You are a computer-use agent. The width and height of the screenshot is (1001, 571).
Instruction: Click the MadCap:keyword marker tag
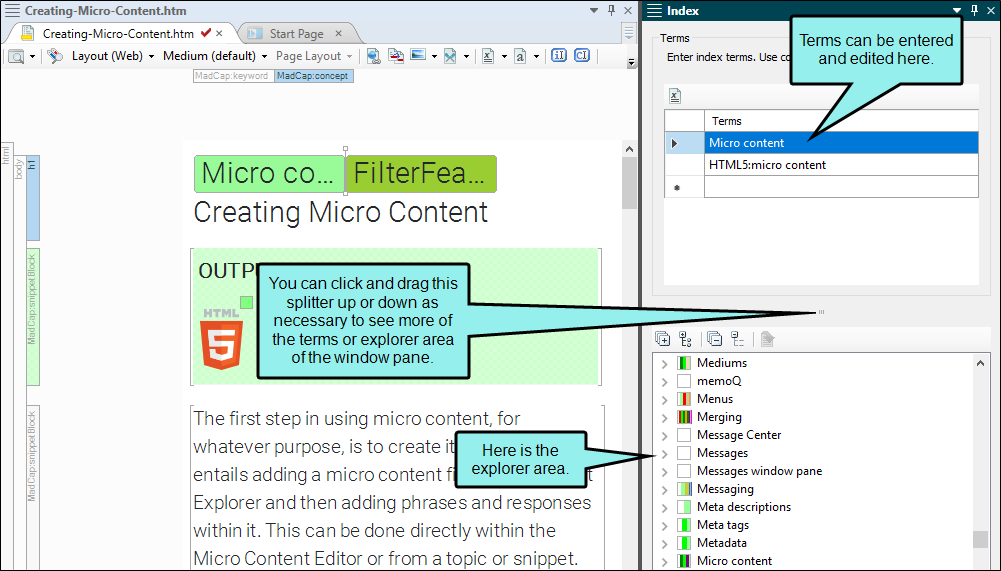[x=234, y=76]
